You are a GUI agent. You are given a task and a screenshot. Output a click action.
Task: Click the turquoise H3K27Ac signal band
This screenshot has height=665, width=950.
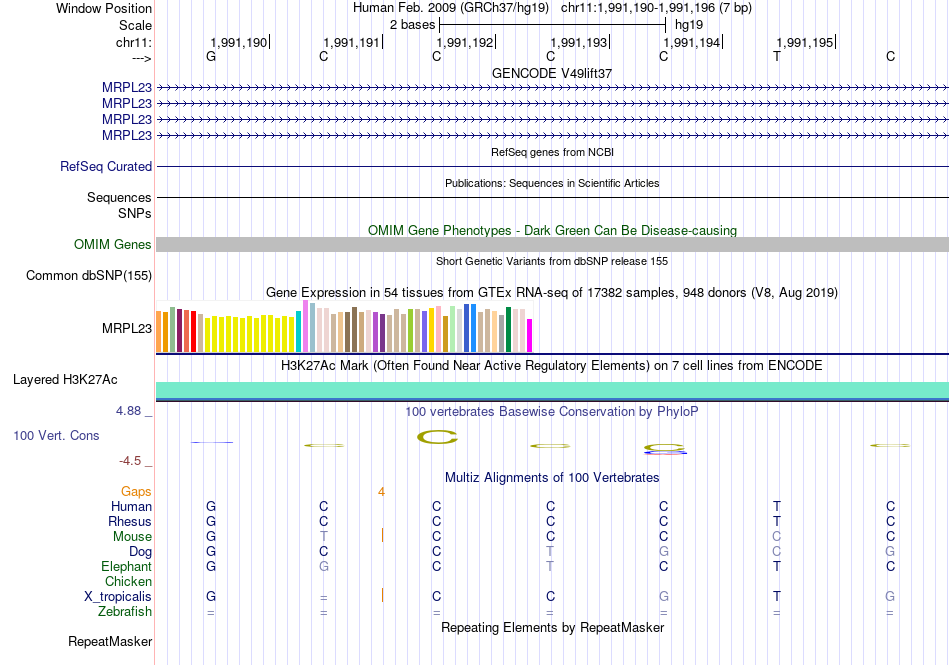click(552, 390)
